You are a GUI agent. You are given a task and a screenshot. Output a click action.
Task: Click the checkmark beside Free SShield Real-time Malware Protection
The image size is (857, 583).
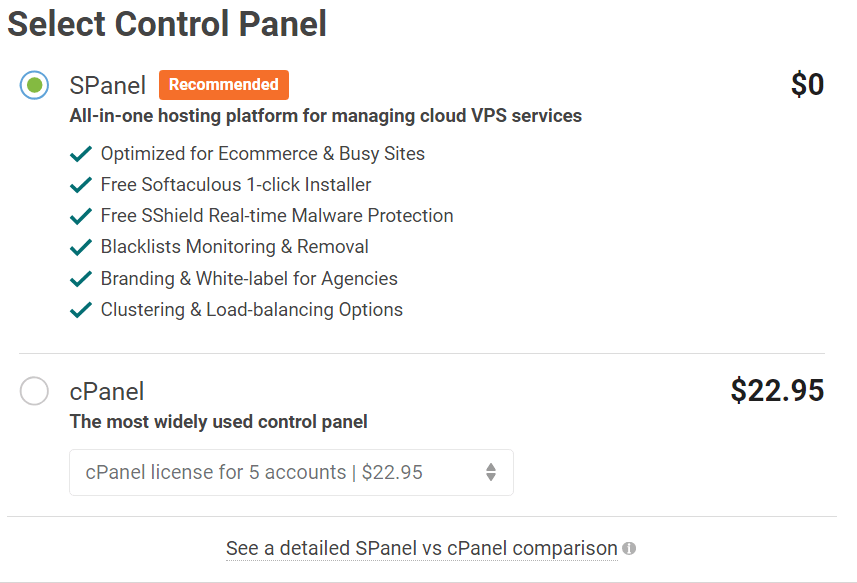tap(82, 215)
